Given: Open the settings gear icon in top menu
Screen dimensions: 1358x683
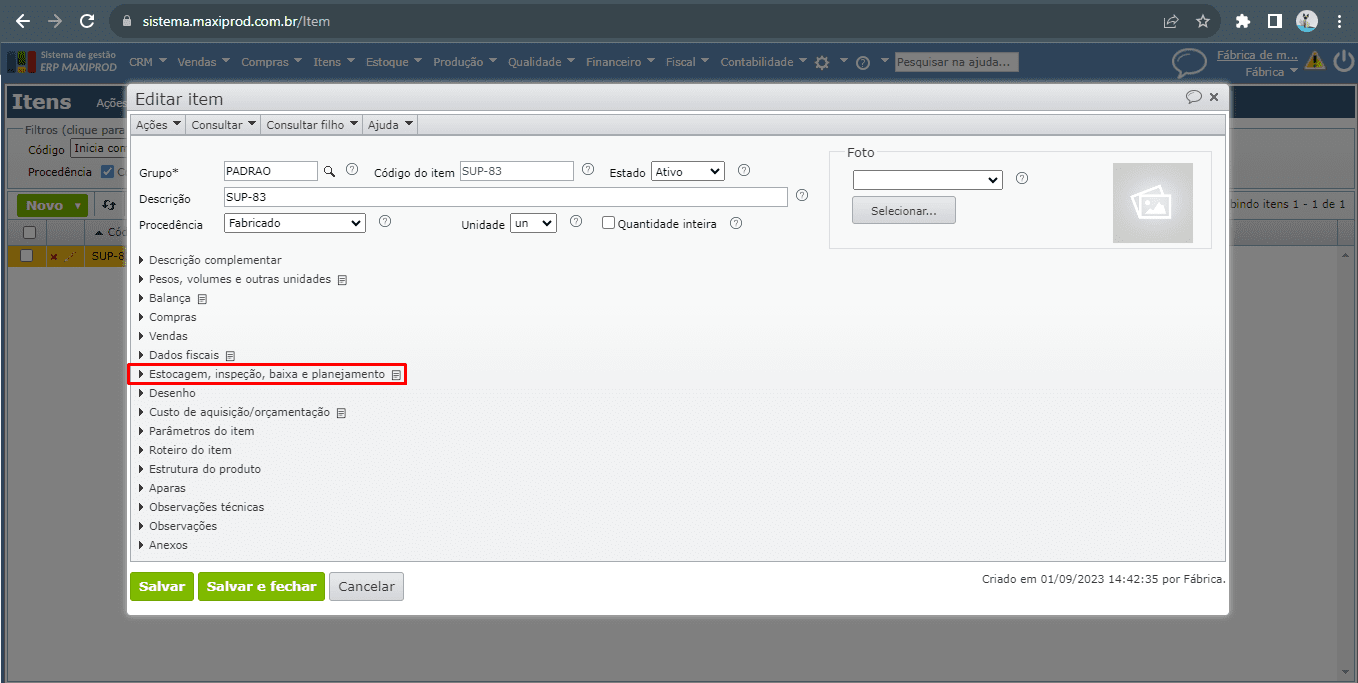Looking at the screenshot, I should click(822, 62).
